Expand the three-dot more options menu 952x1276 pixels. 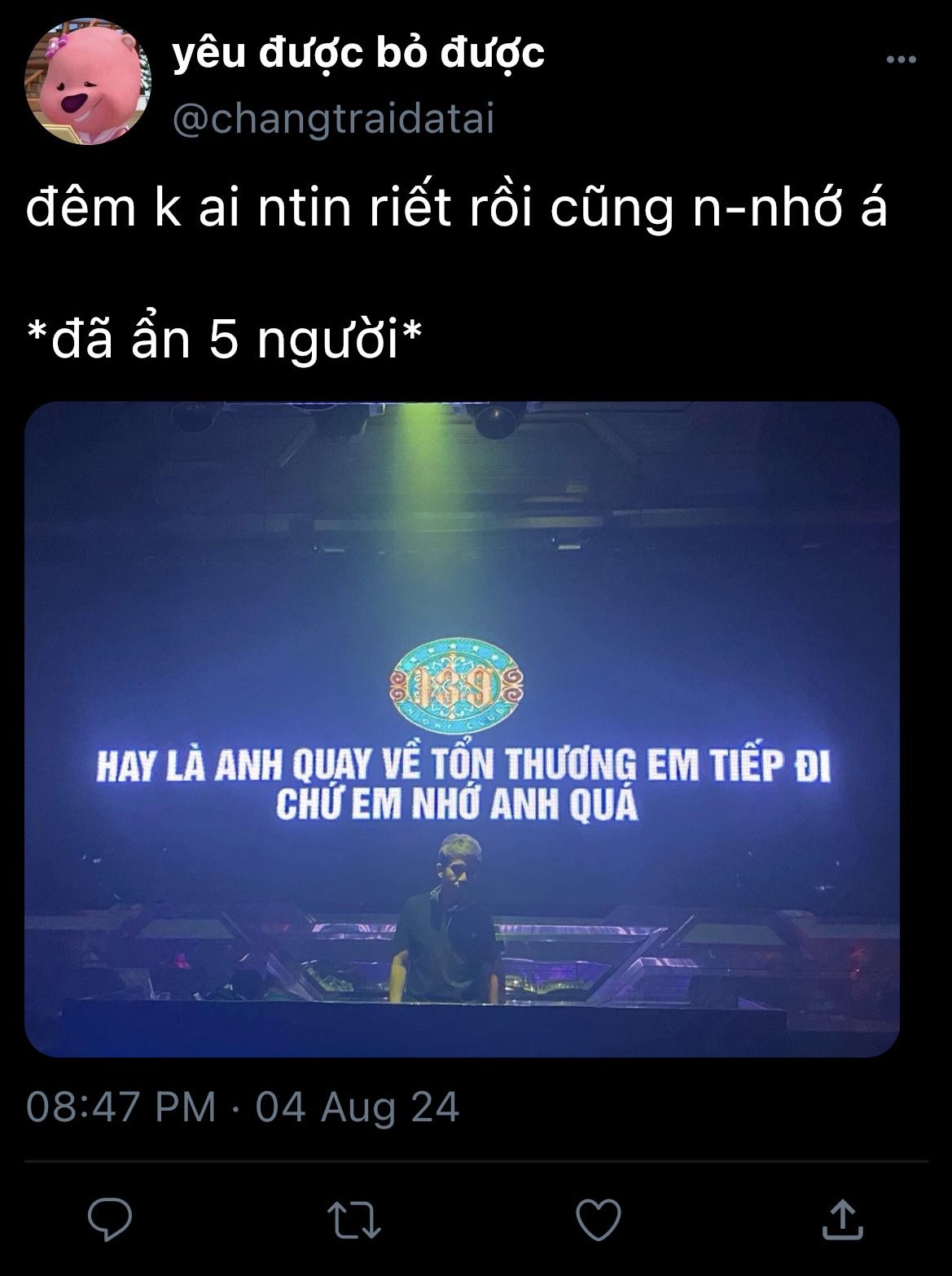[x=902, y=59]
